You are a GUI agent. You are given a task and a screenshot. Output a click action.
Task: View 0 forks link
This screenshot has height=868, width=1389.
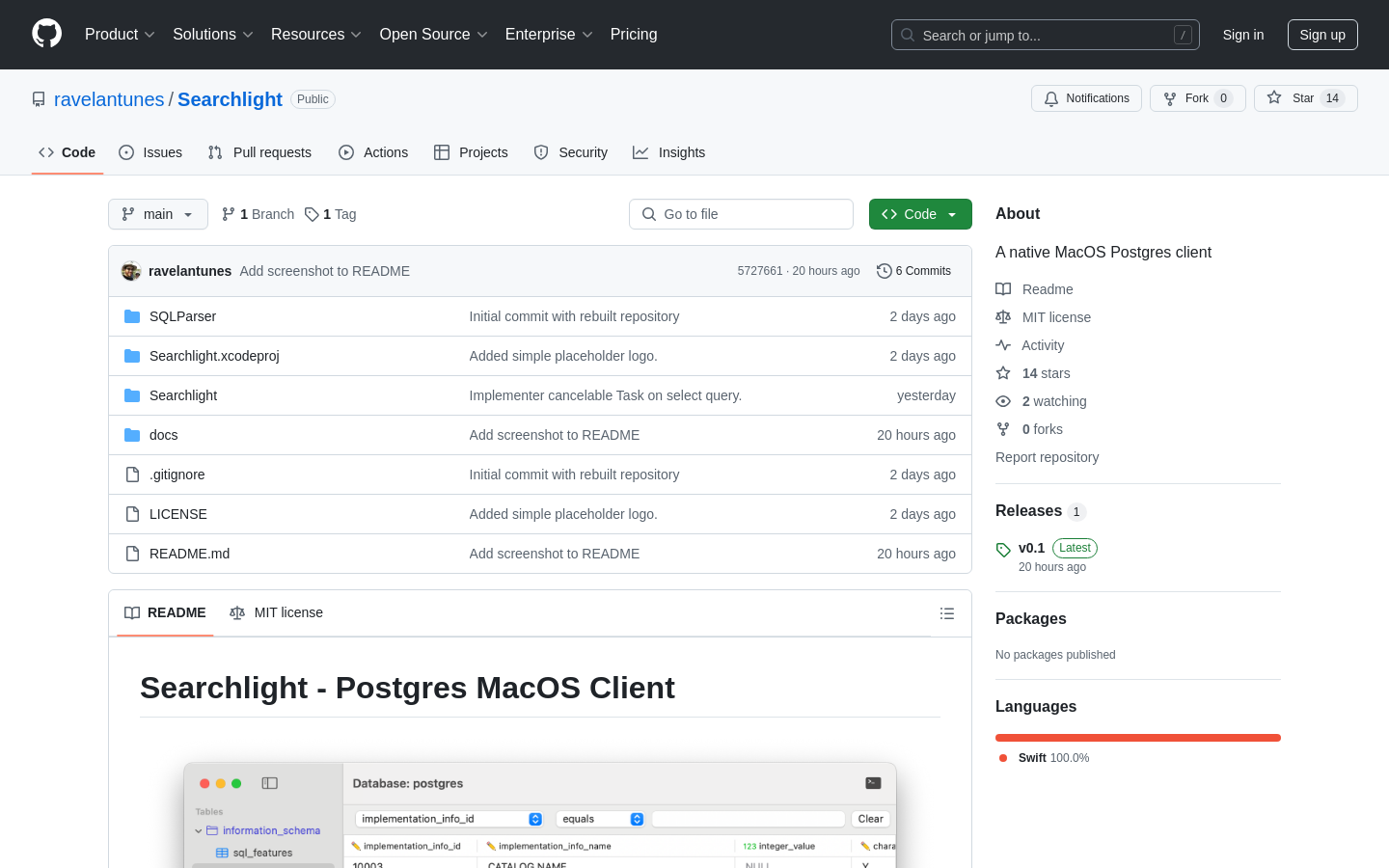[1028, 429]
